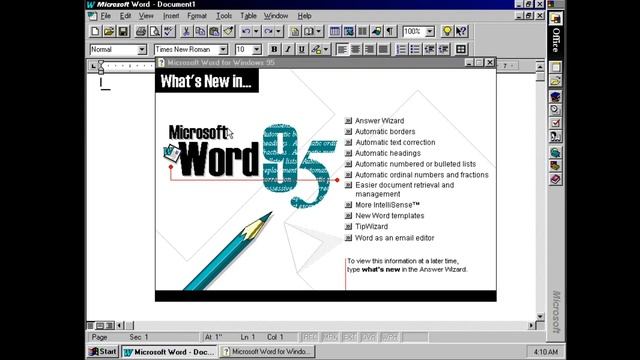640x360 pixels.
Task: Toggle Italic formatting
Action: tap(288, 49)
